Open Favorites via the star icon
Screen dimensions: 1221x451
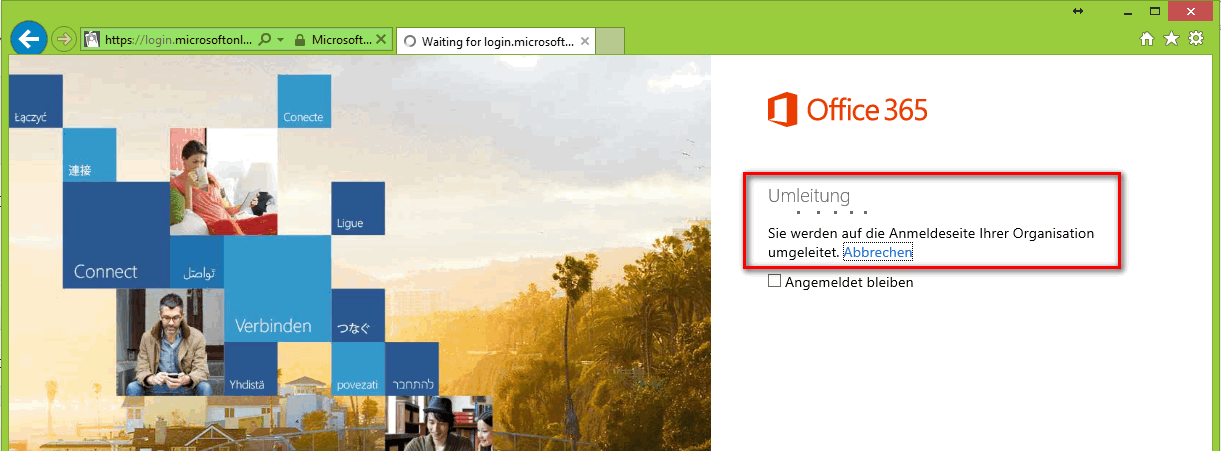[1171, 39]
